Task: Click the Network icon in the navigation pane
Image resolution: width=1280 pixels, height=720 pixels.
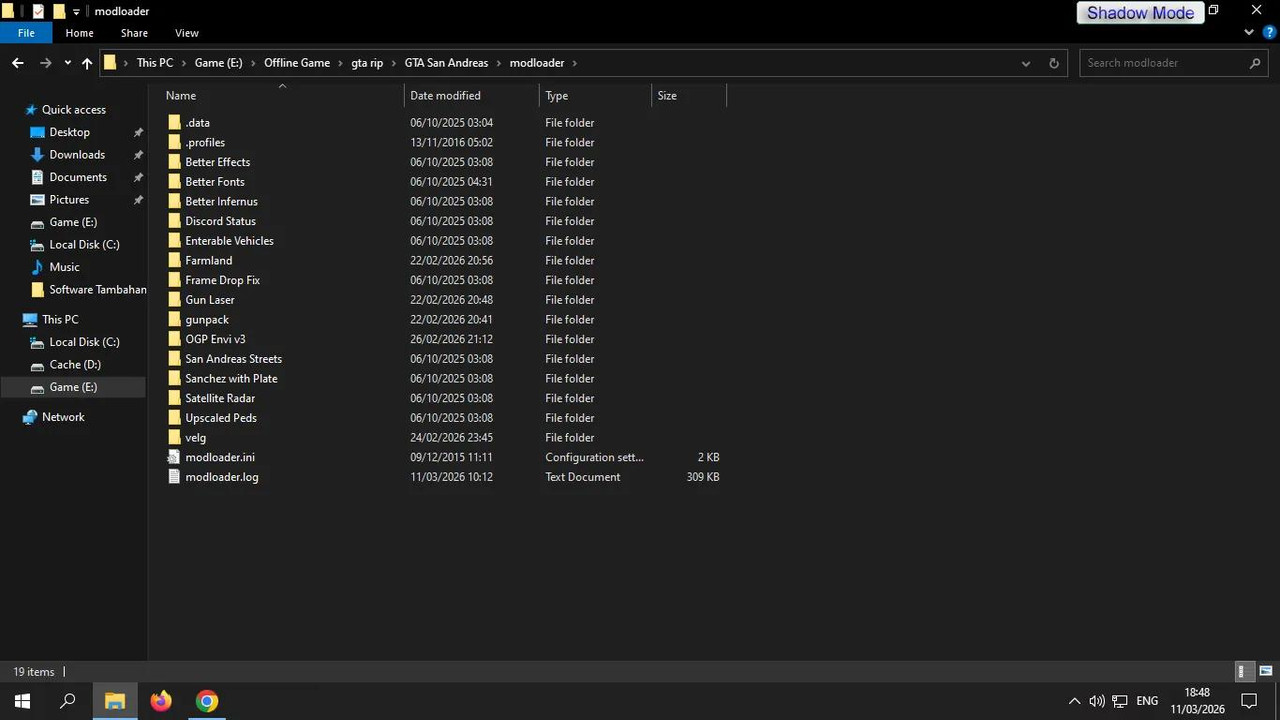Action: (x=30, y=417)
